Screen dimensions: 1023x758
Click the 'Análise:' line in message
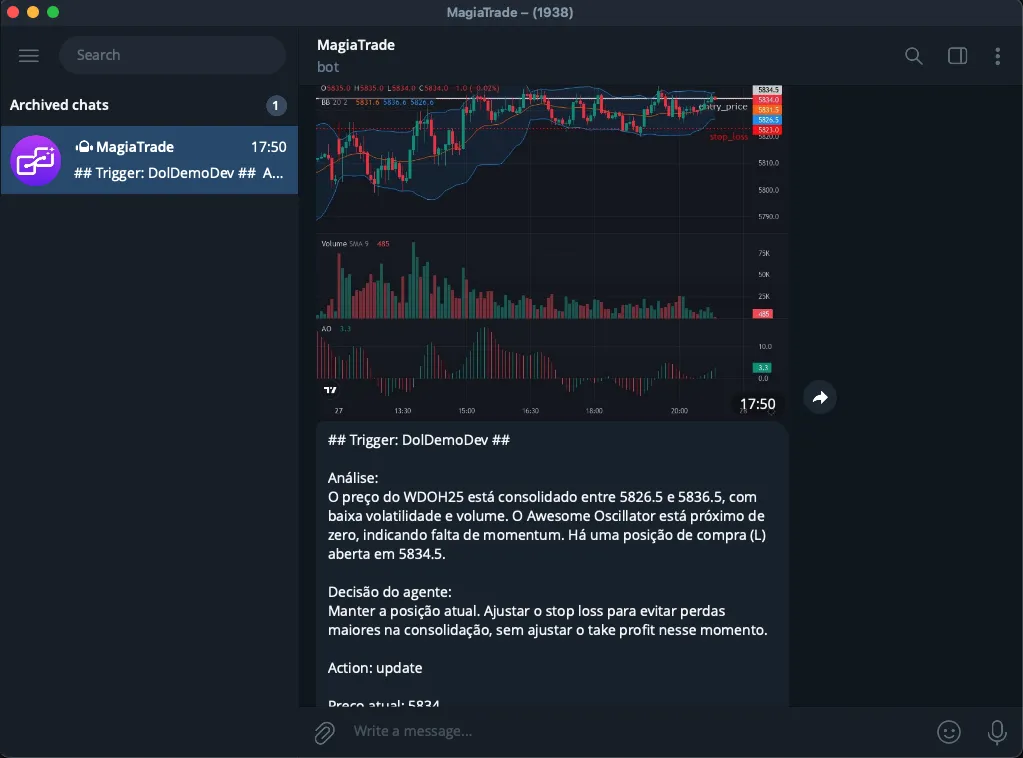click(353, 478)
